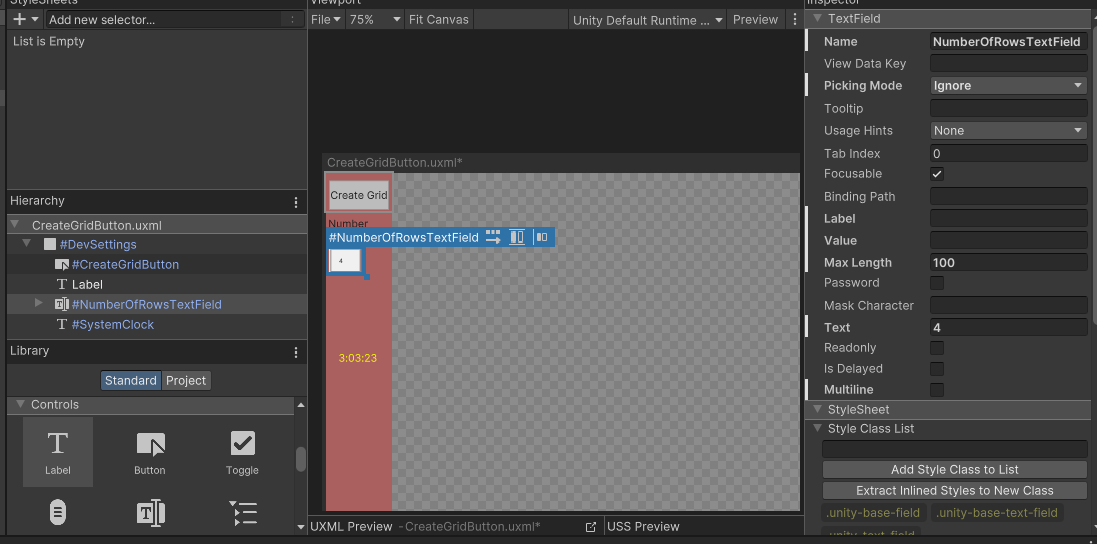The width and height of the screenshot is (1097, 544).
Task: Click the Library scroll up arrow
Action: tap(301, 405)
